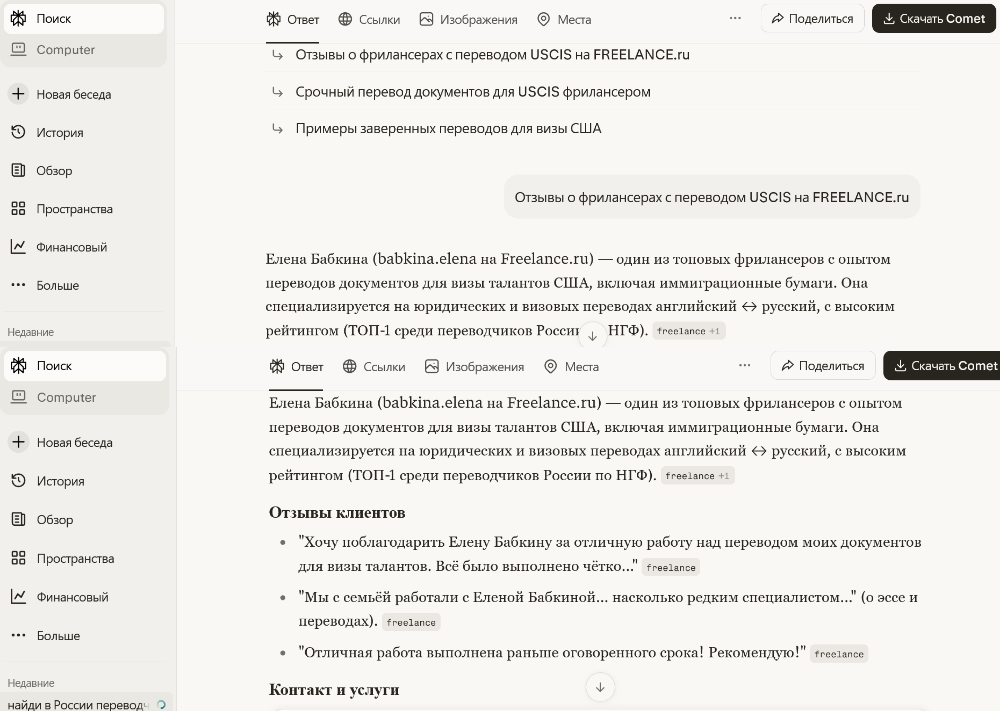
Task: Select Поиск mode in the upper sidebar
Action: click(54, 18)
